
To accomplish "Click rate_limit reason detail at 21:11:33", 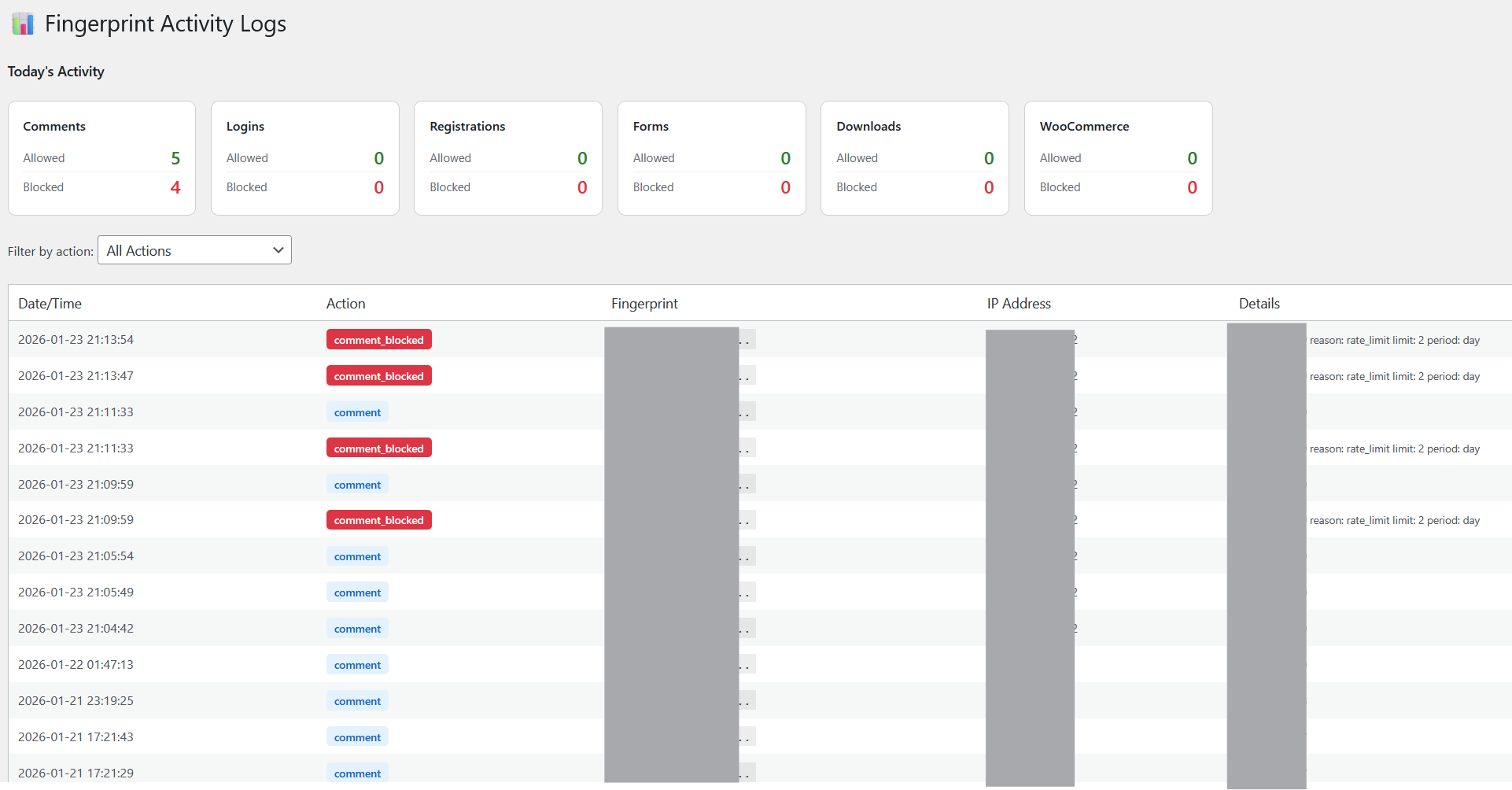I will click(1395, 449).
